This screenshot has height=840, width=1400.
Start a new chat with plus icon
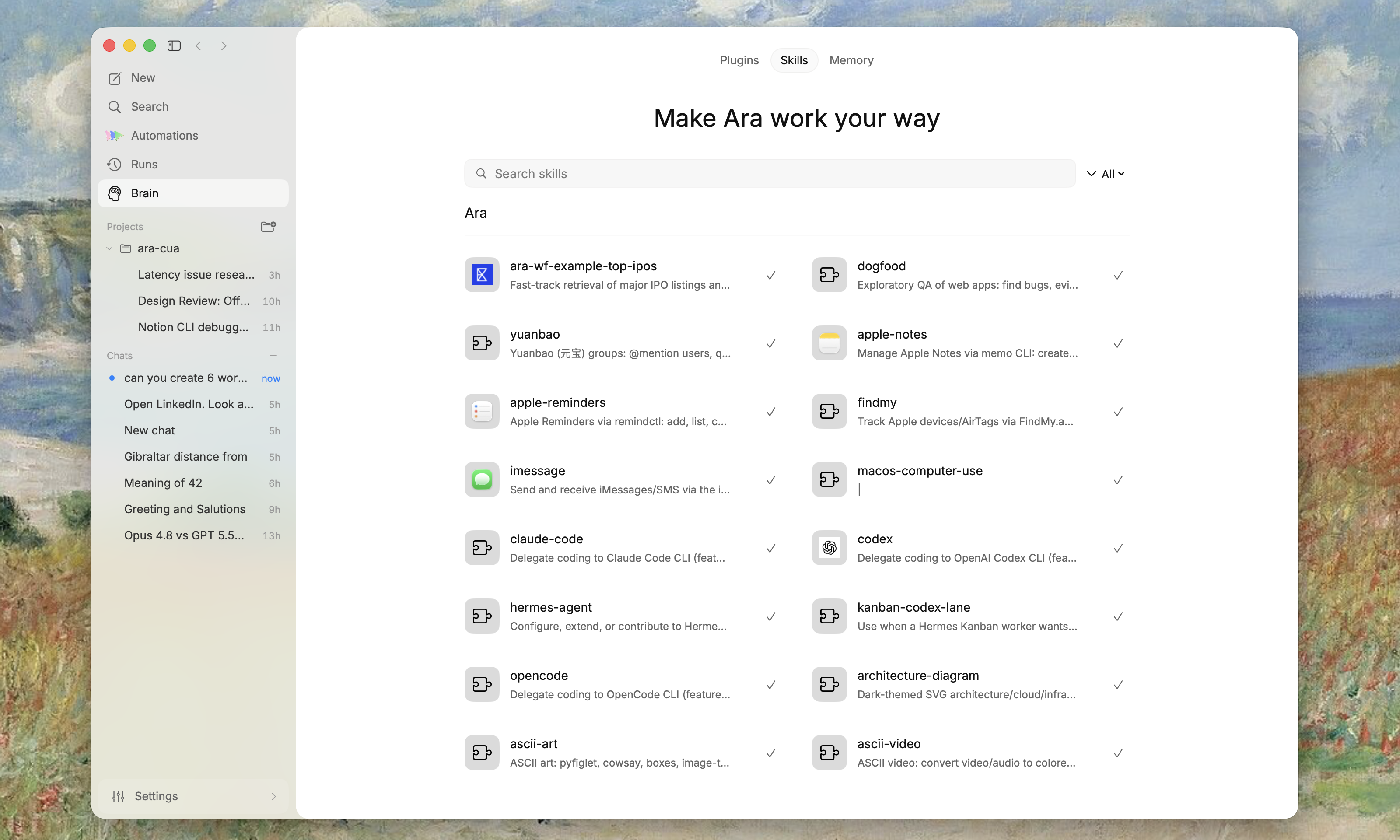click(x=273, y=356)
